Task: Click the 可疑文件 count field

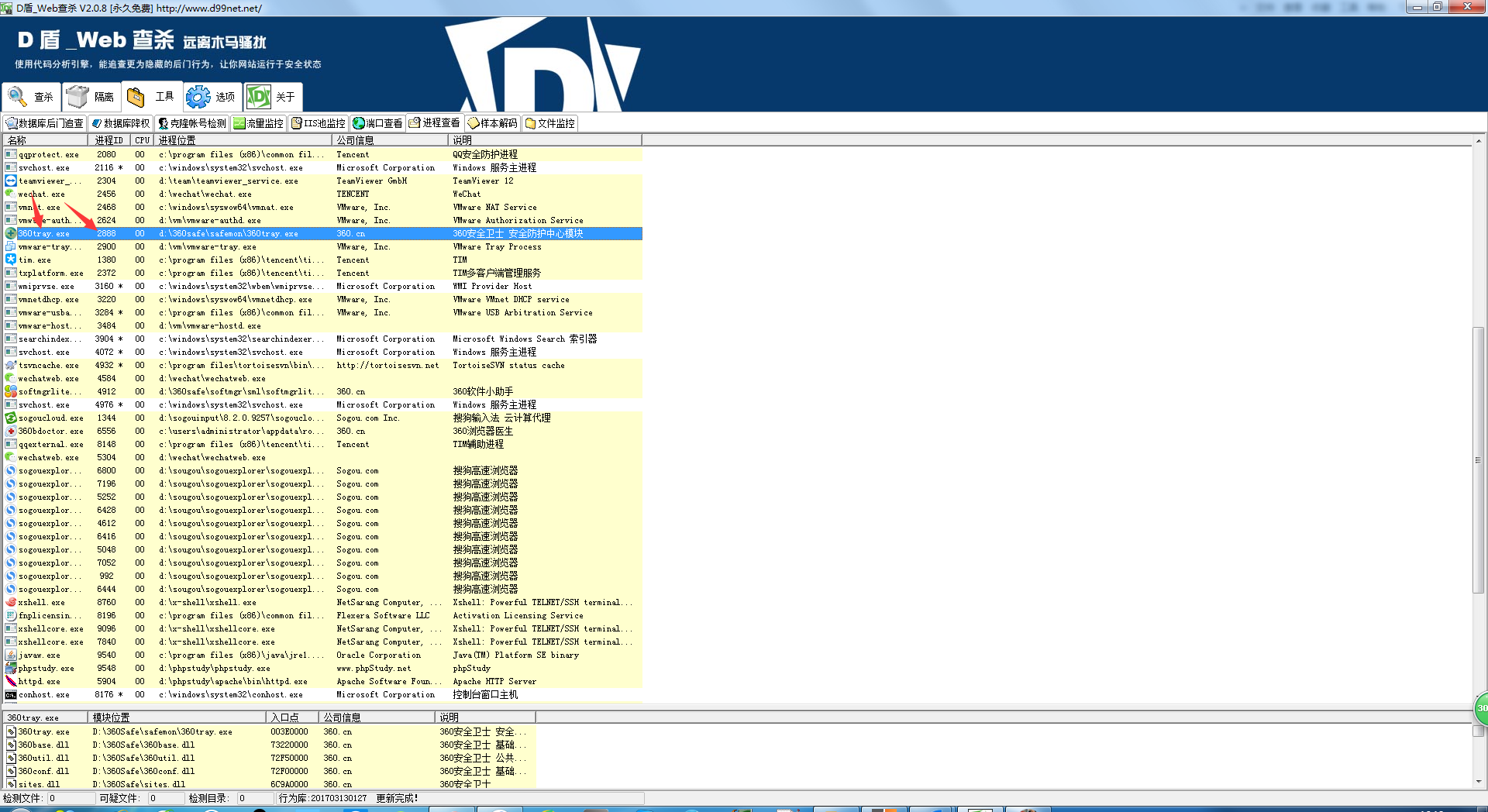Action: (166, 798)
